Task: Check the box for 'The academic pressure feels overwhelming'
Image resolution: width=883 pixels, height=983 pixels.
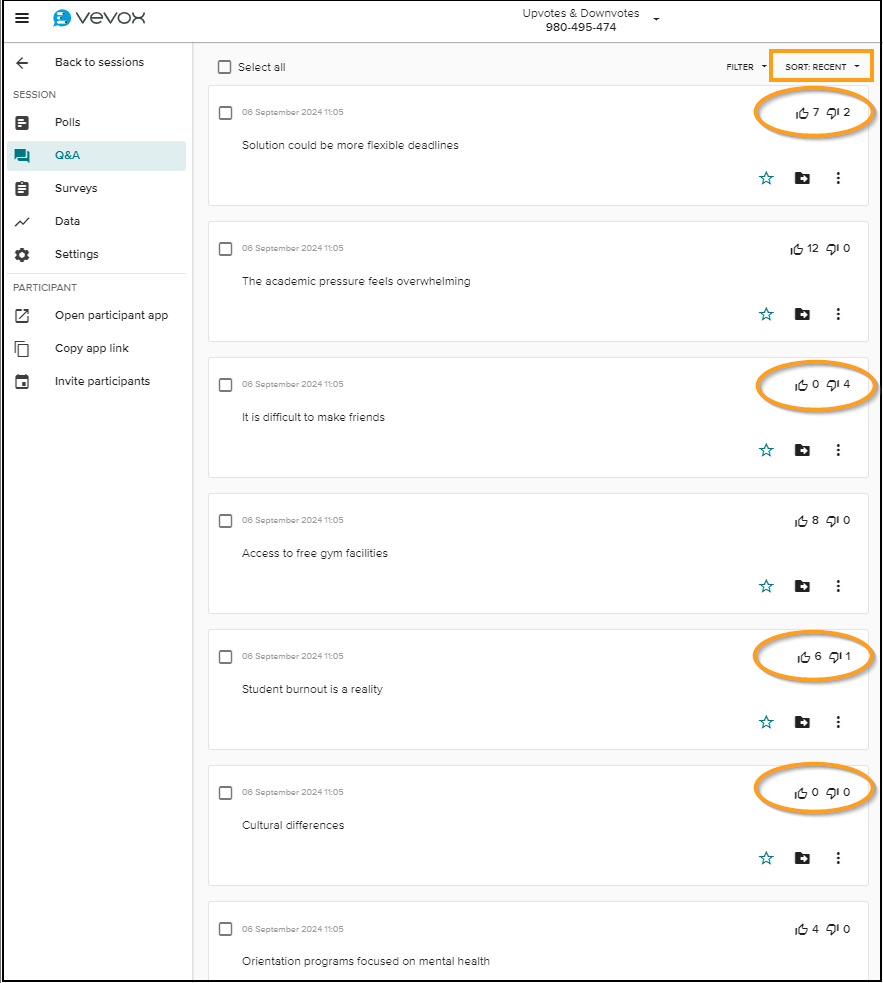Action: point(225,249)
